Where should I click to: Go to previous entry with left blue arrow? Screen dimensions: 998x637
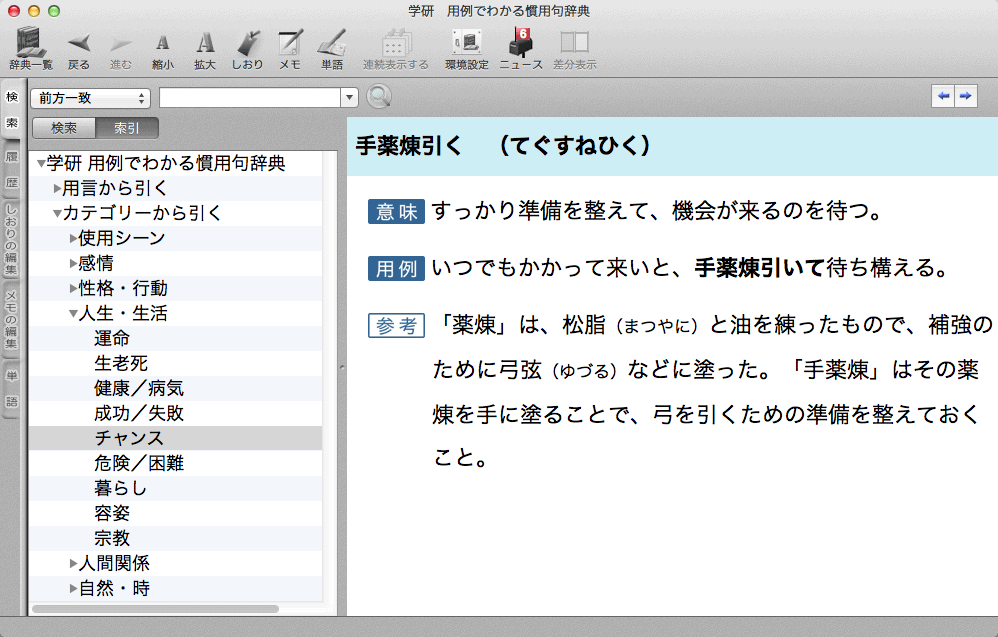coord(943,96)
